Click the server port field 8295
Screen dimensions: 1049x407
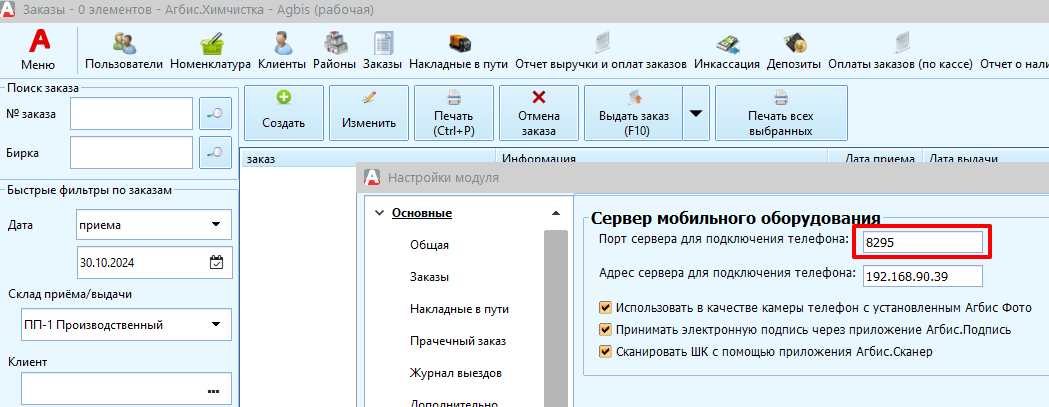point(922,242)
